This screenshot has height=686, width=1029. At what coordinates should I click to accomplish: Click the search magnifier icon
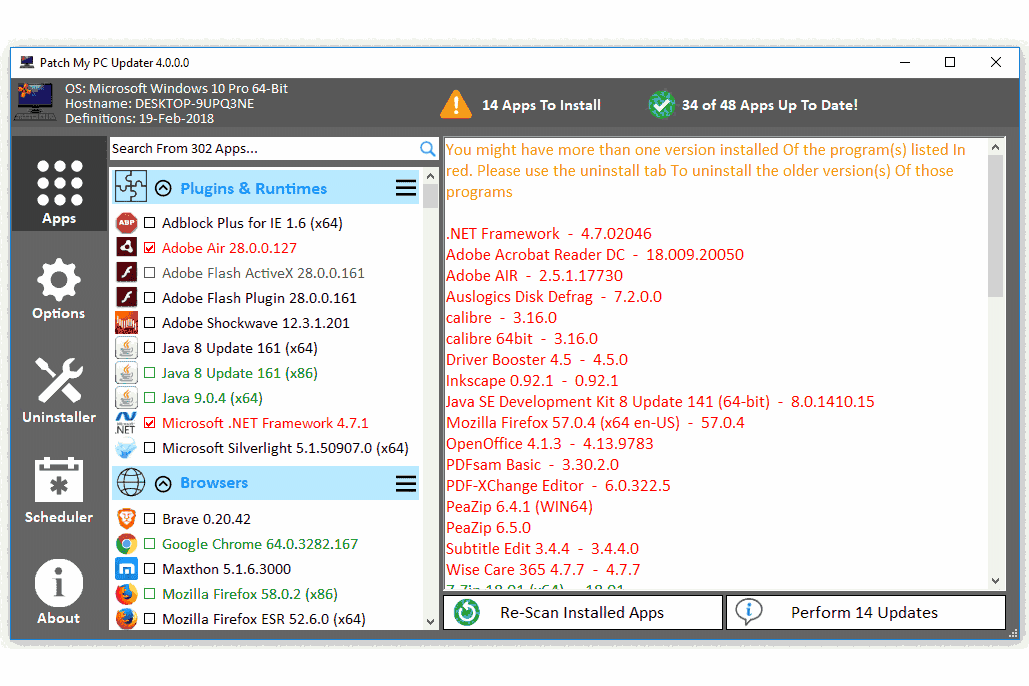tap(428, 148)
